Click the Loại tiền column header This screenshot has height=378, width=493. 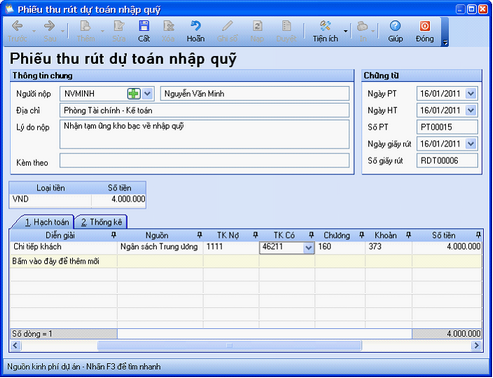point(51,188)
